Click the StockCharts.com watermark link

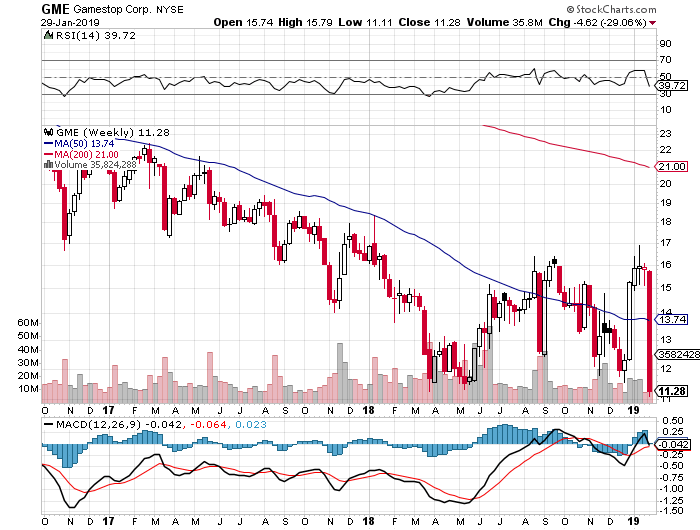pos(612,9)
